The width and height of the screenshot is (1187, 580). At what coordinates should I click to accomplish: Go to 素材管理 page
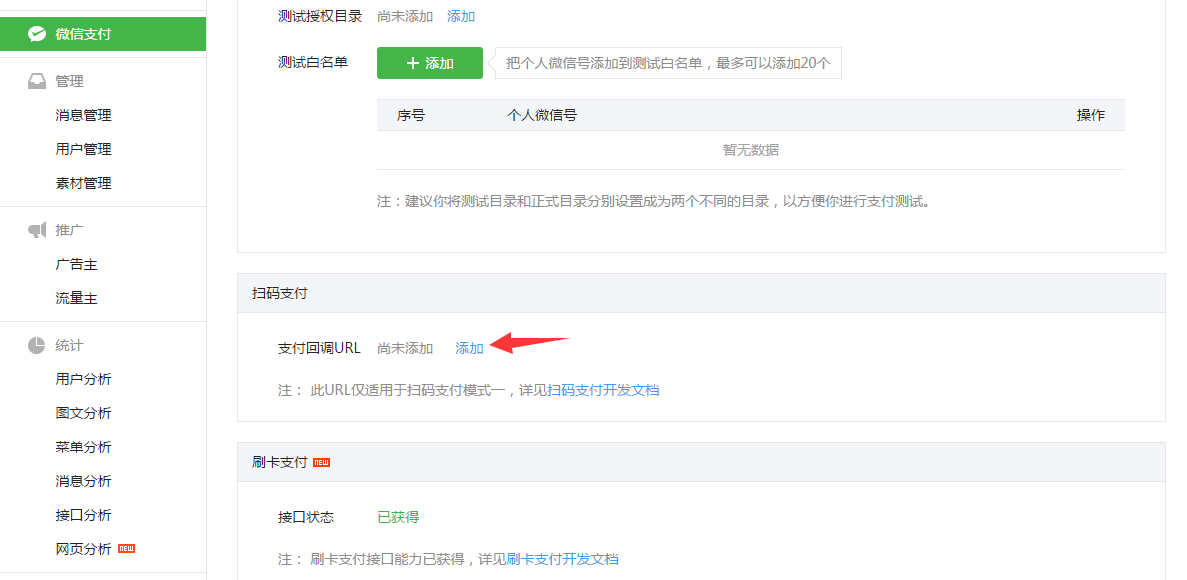(83, 183)
